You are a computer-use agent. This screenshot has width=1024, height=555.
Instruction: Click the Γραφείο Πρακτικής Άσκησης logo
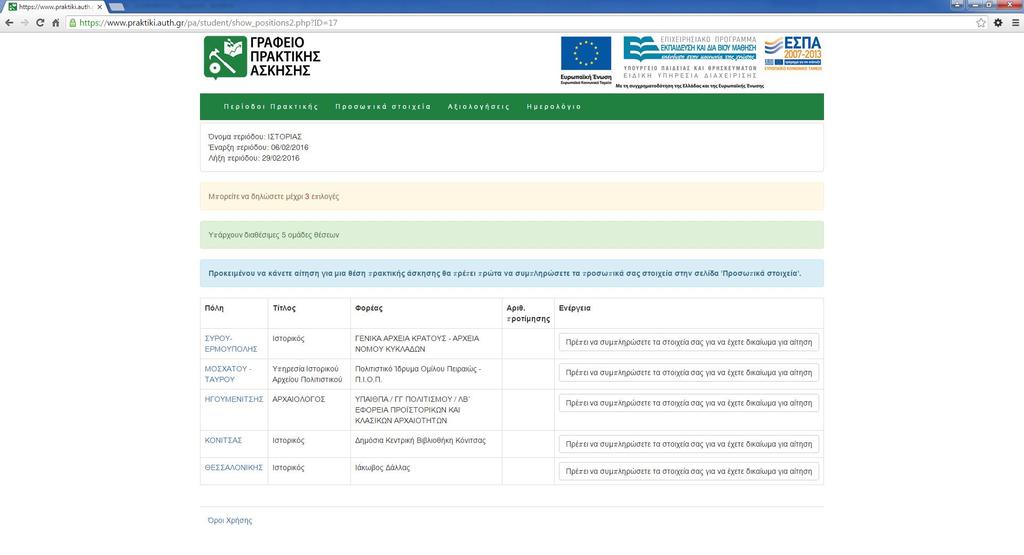point(262,57)
